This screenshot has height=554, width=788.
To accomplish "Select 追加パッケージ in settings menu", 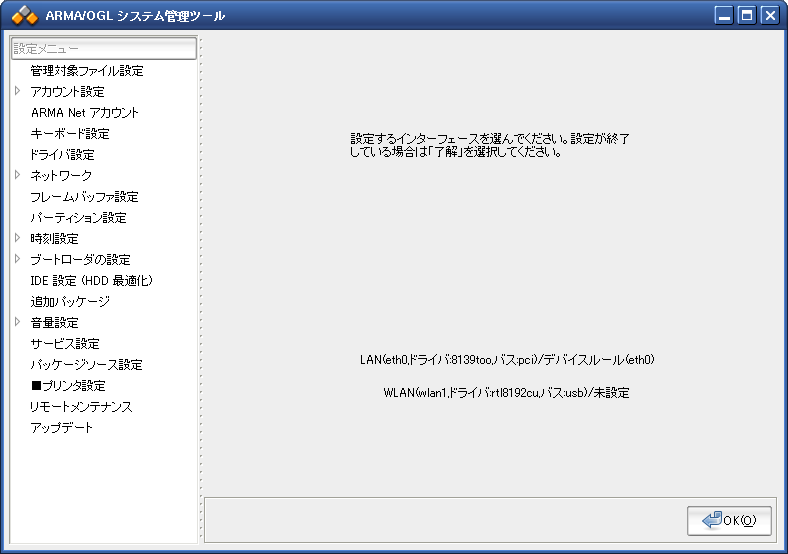I will point(69,302).
